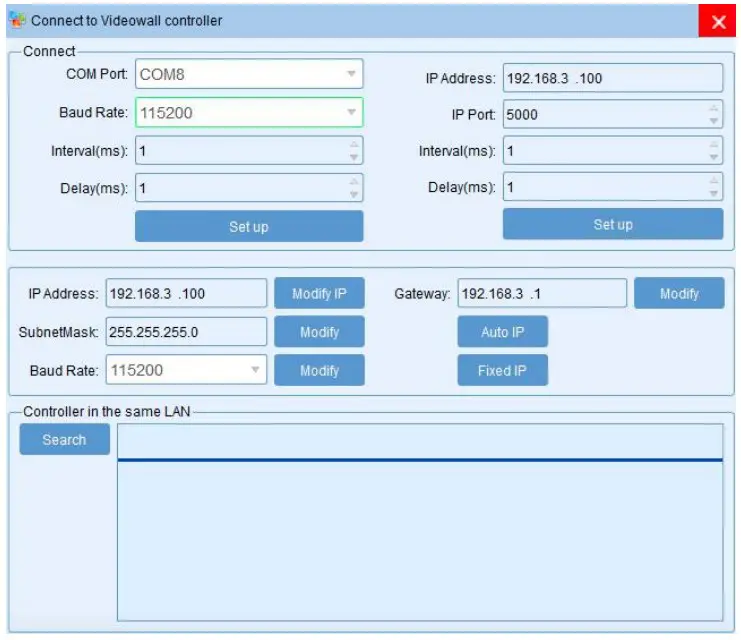Increase serial Delay(ms) with up arrow
Viewport: 741px width, 640px height.
point(353,182)
